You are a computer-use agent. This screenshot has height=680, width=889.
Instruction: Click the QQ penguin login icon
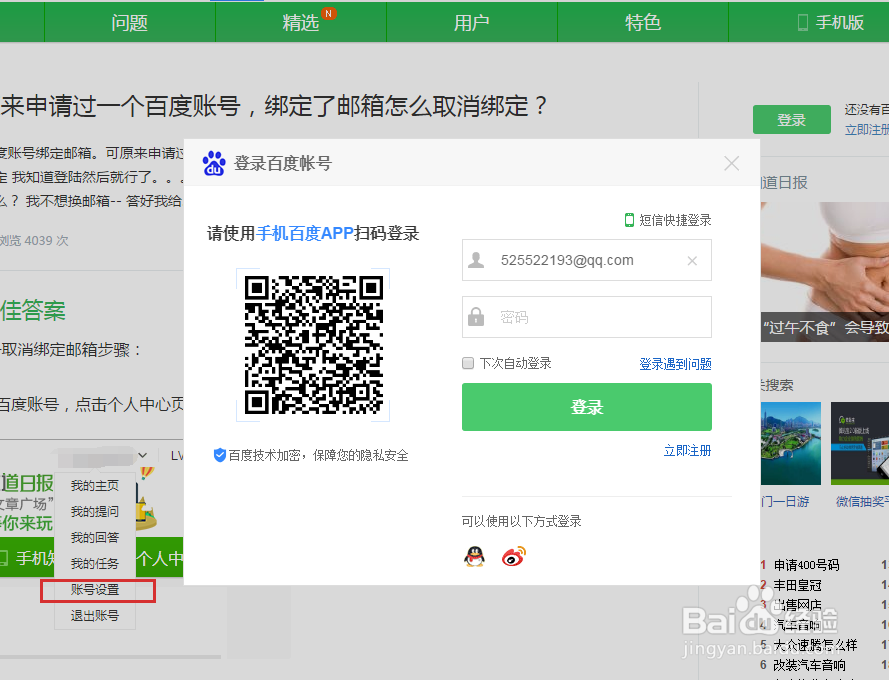pos(474,556)
